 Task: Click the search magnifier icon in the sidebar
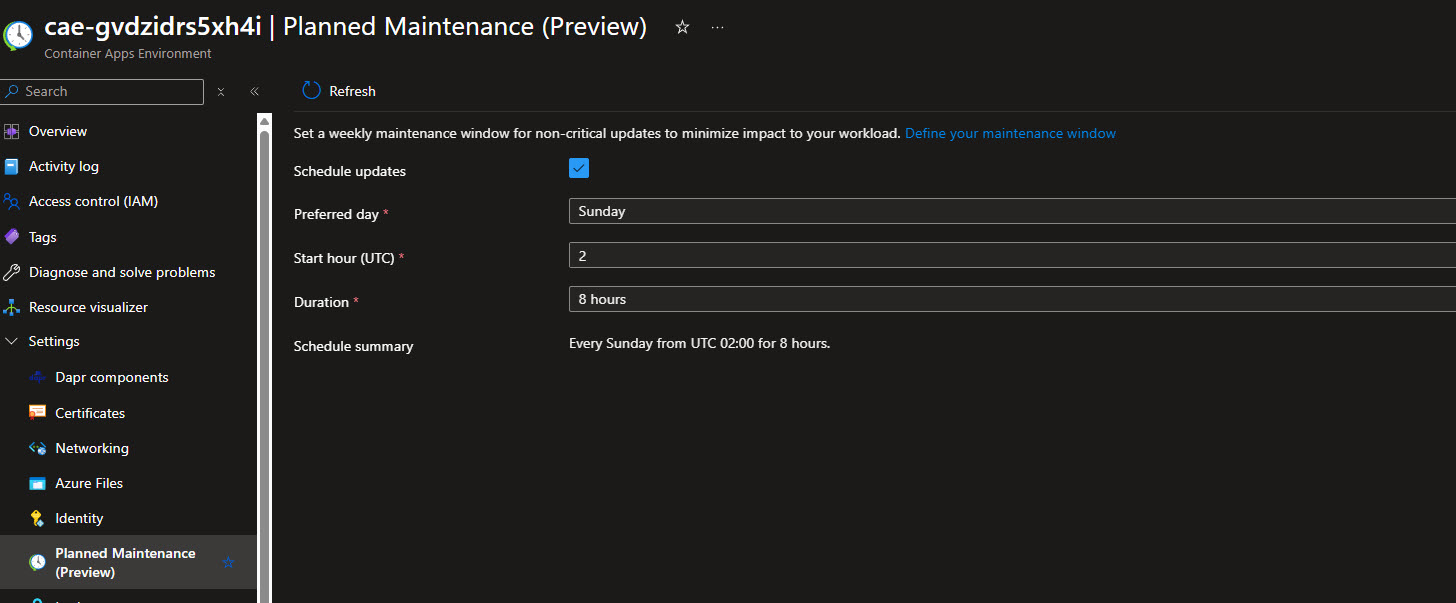[x=13, y=91]
